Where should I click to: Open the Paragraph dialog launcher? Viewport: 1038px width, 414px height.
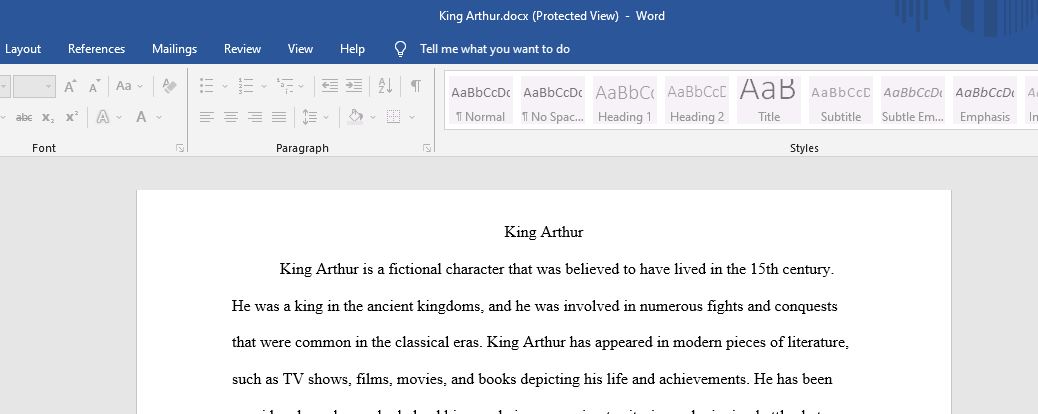427,148
